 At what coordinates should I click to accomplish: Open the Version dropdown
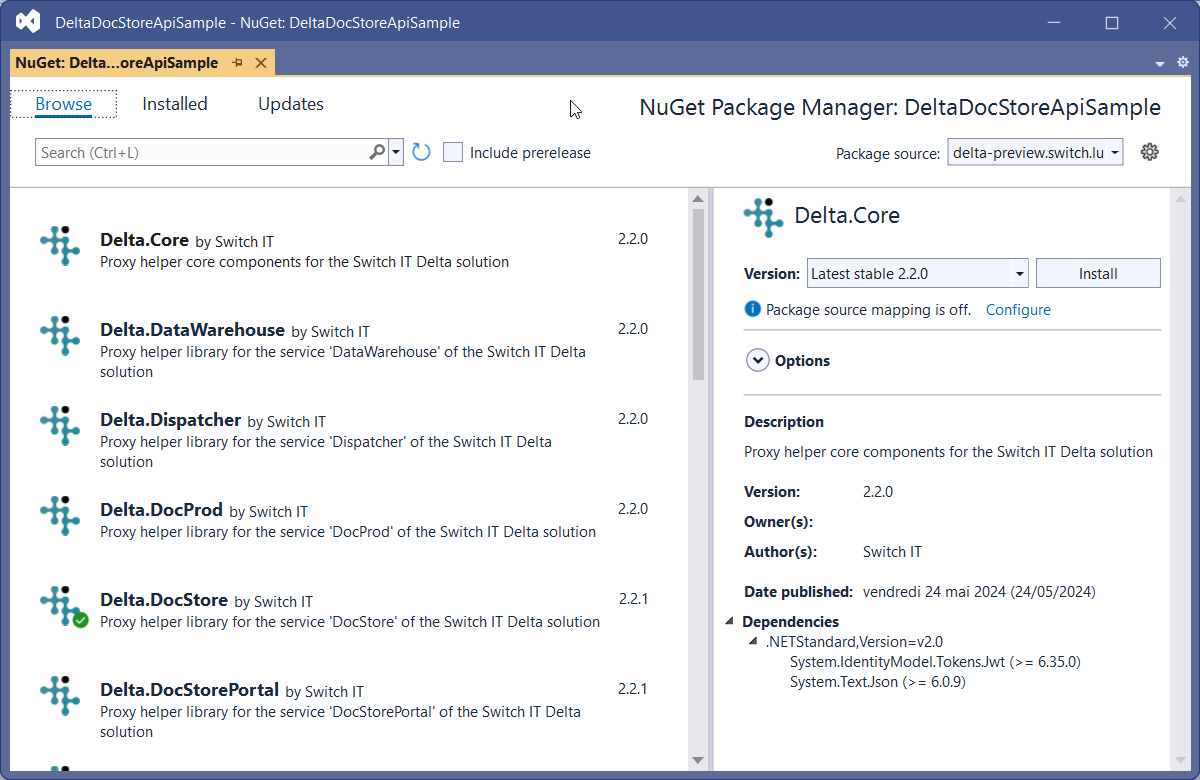click(917, 273)
